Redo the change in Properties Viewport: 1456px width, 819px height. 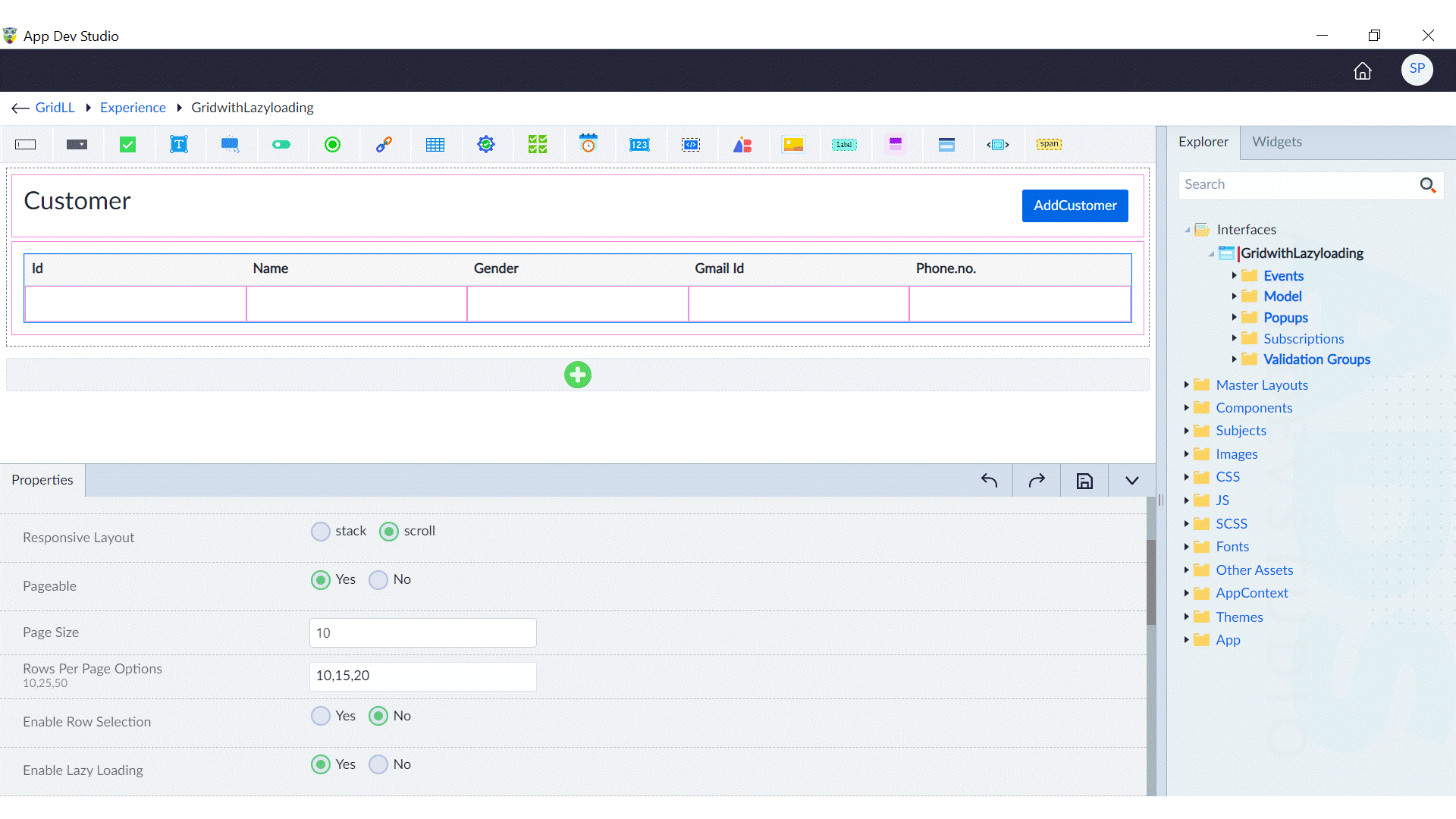point(1037,480)
